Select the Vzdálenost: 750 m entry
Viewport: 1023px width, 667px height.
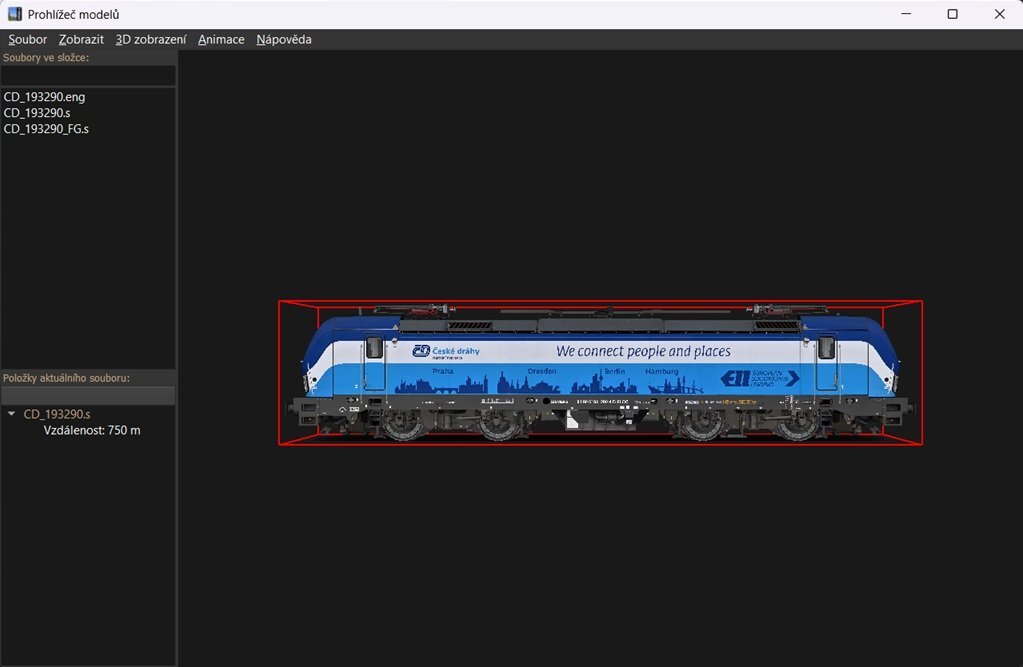(92, 430)
